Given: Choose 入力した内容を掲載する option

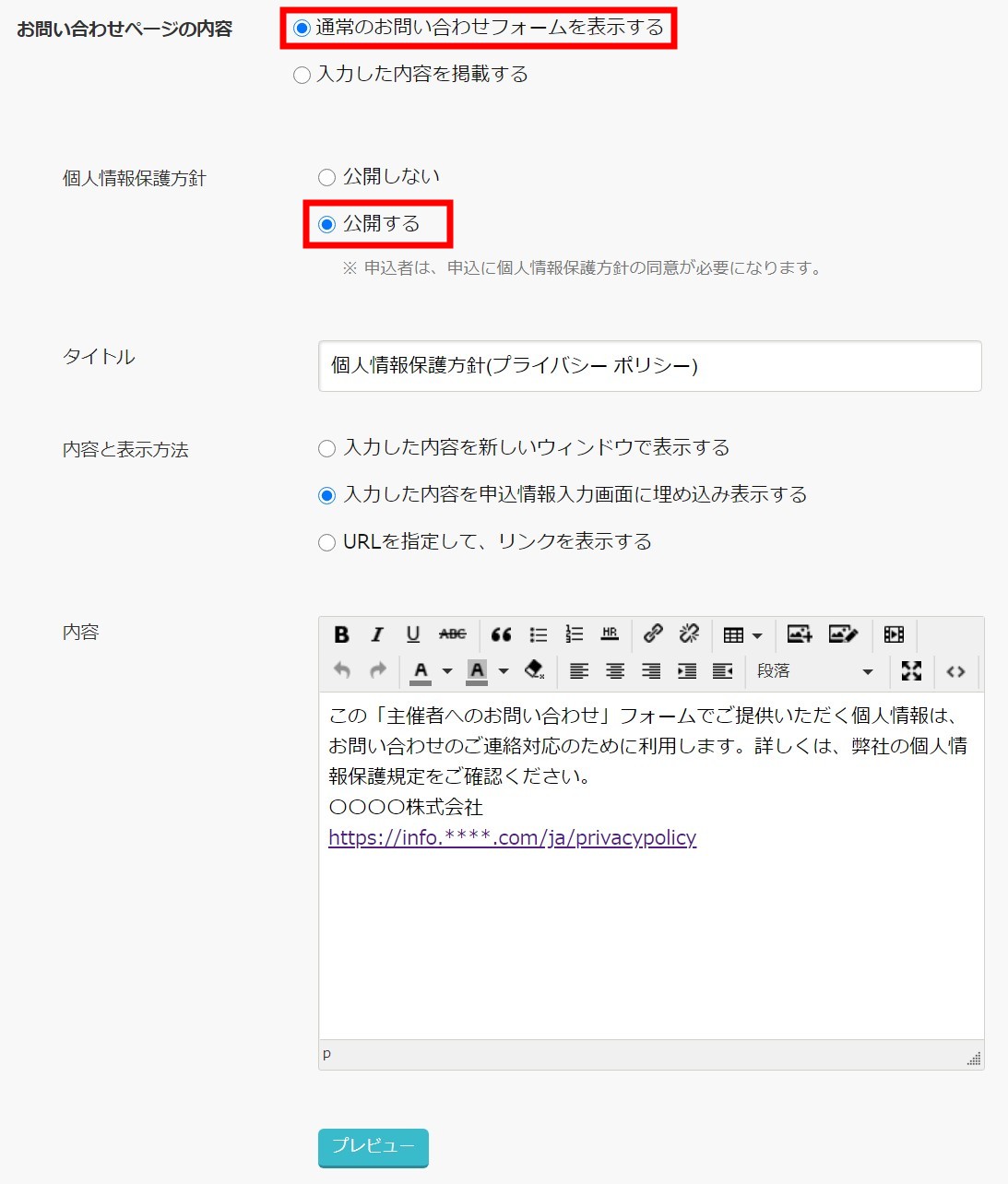Looking at the screenshot, I should point(301,75).
